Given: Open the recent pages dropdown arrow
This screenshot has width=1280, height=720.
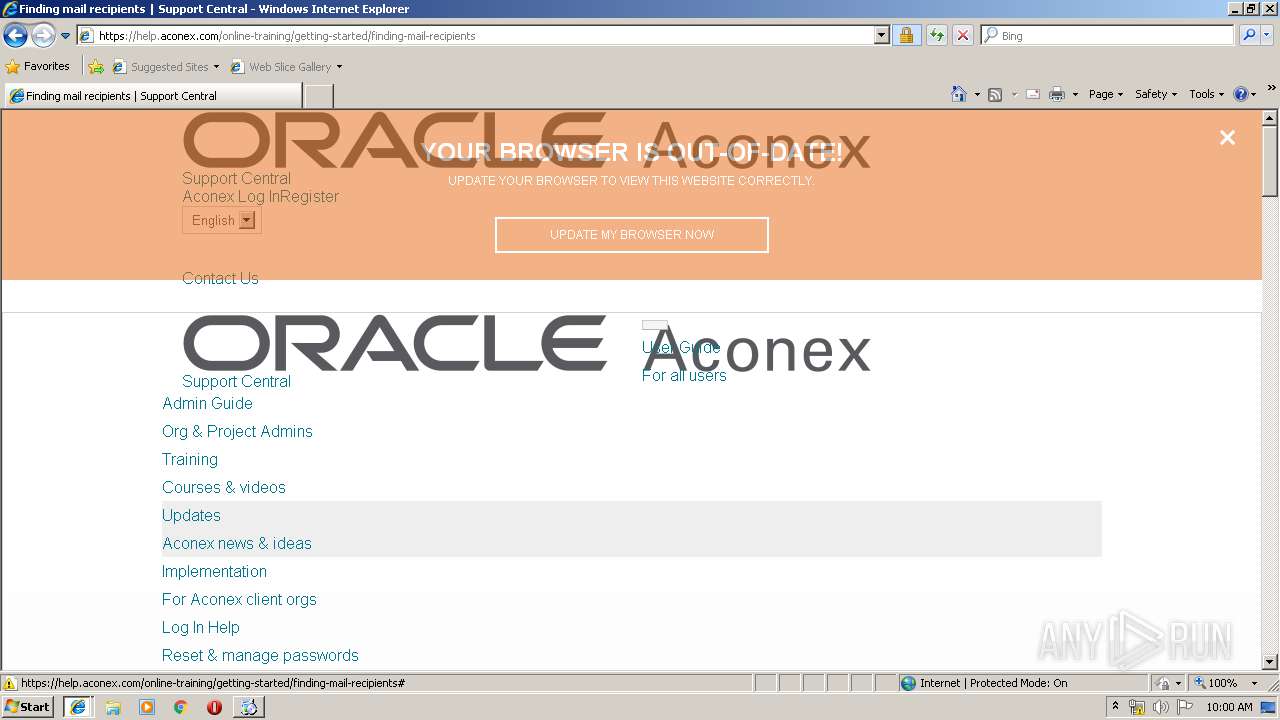Looking at the screenshot, I should coord(65,36).
